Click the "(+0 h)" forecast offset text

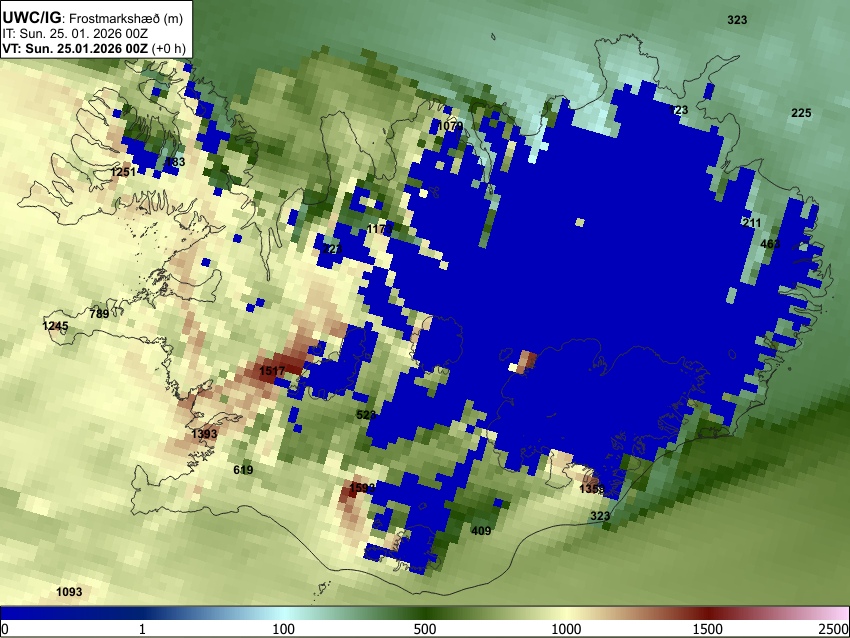pyautogui.click(x=169, y=48)
